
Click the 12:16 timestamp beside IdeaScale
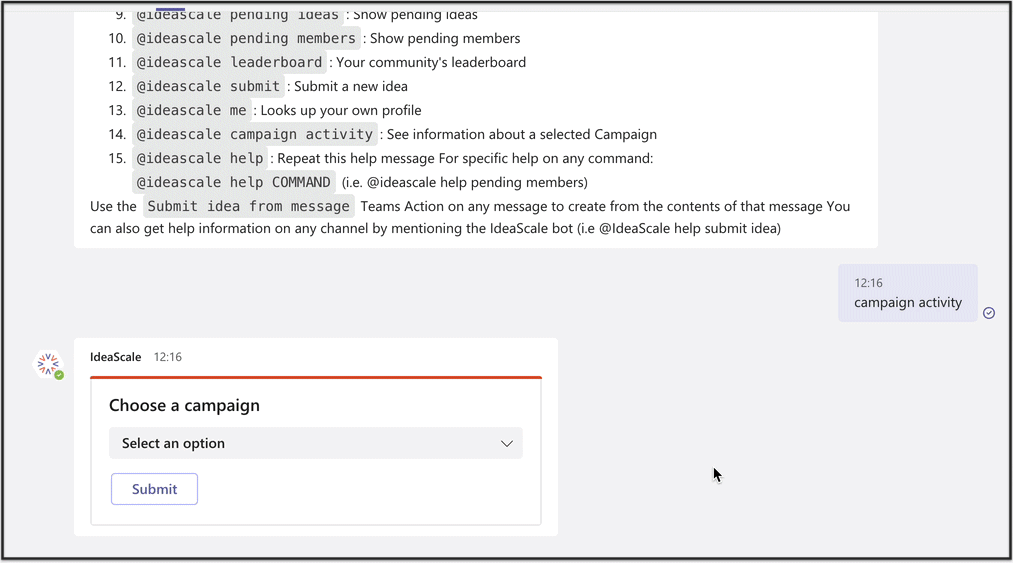(x=168, y=357)
